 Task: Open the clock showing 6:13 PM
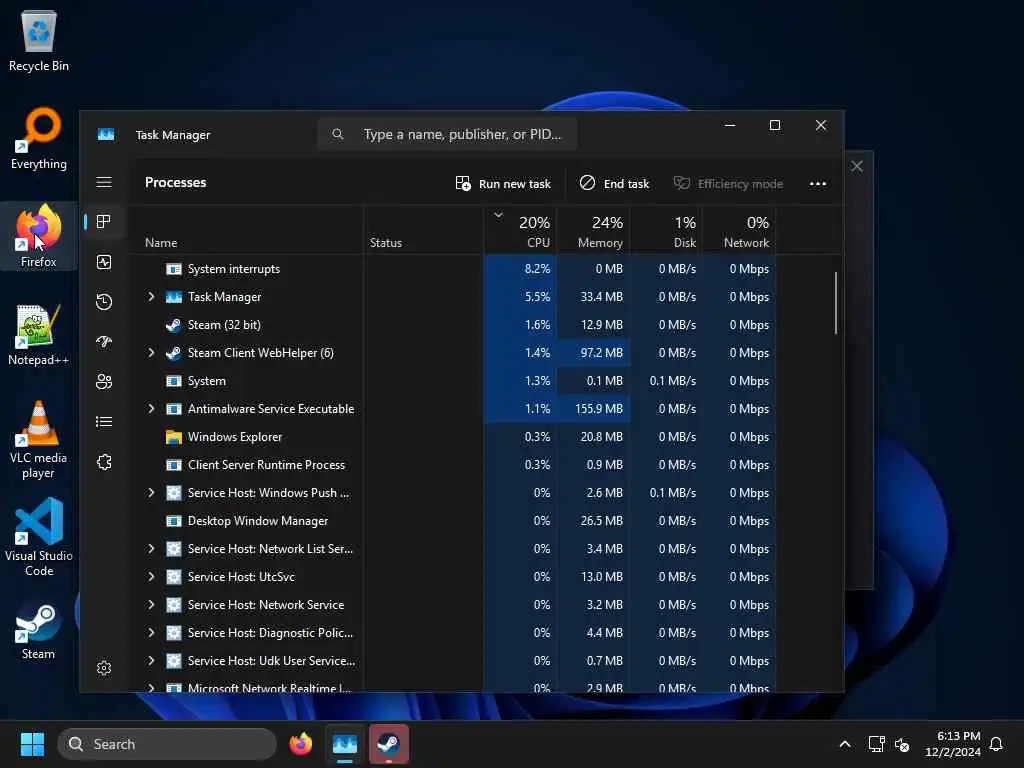point(953,744)
